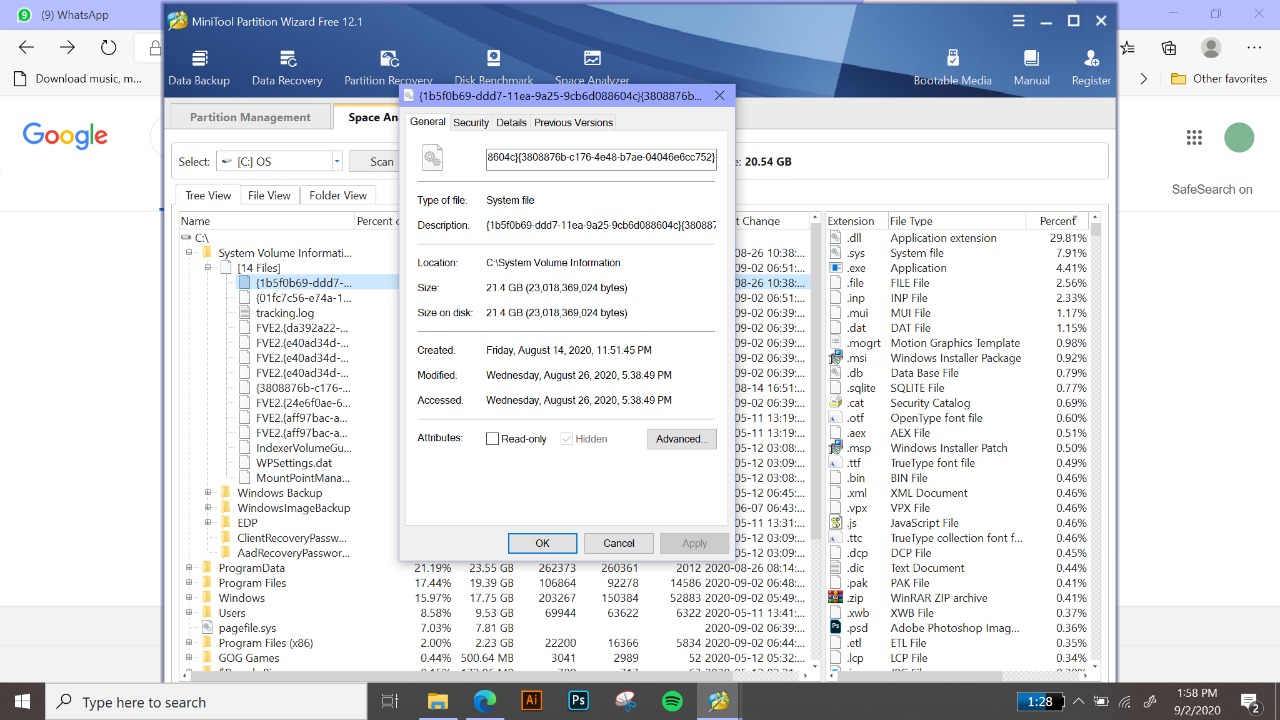Open the Bootable Media builder
This screenshot has width=1280, height=720.
(952, 67)
